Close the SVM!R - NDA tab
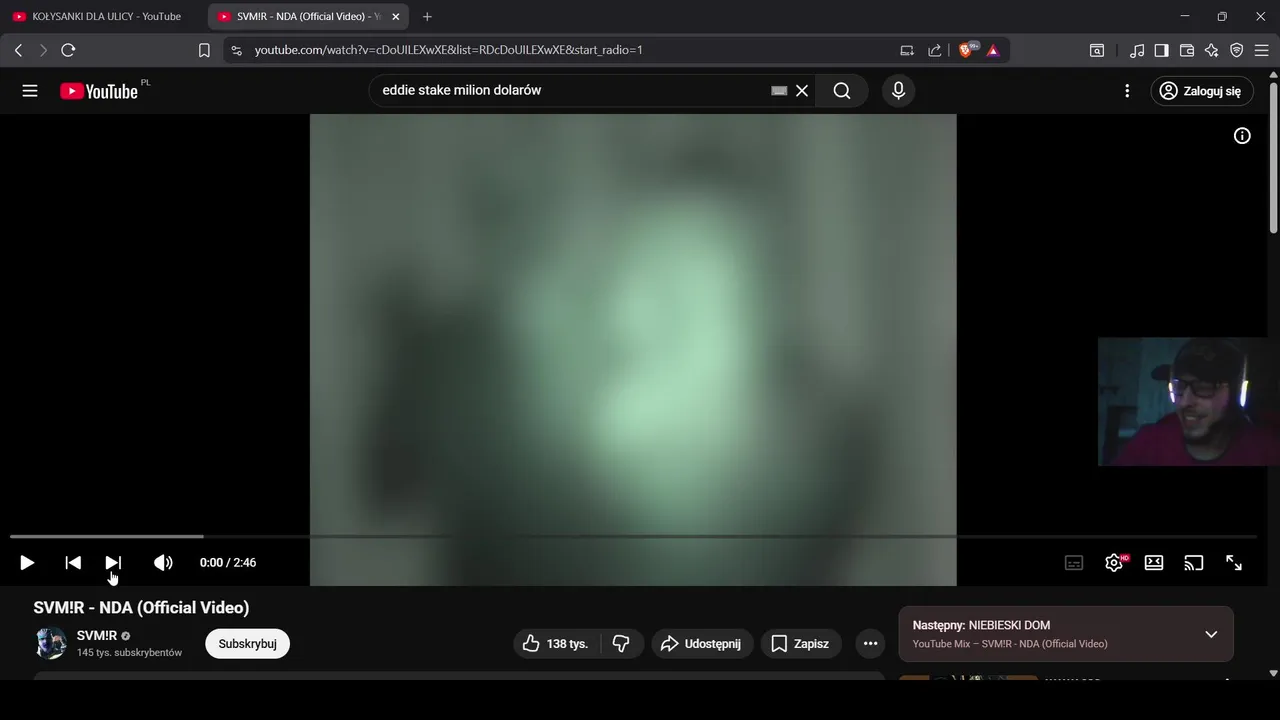1280x720 pixels. [395, 17]
